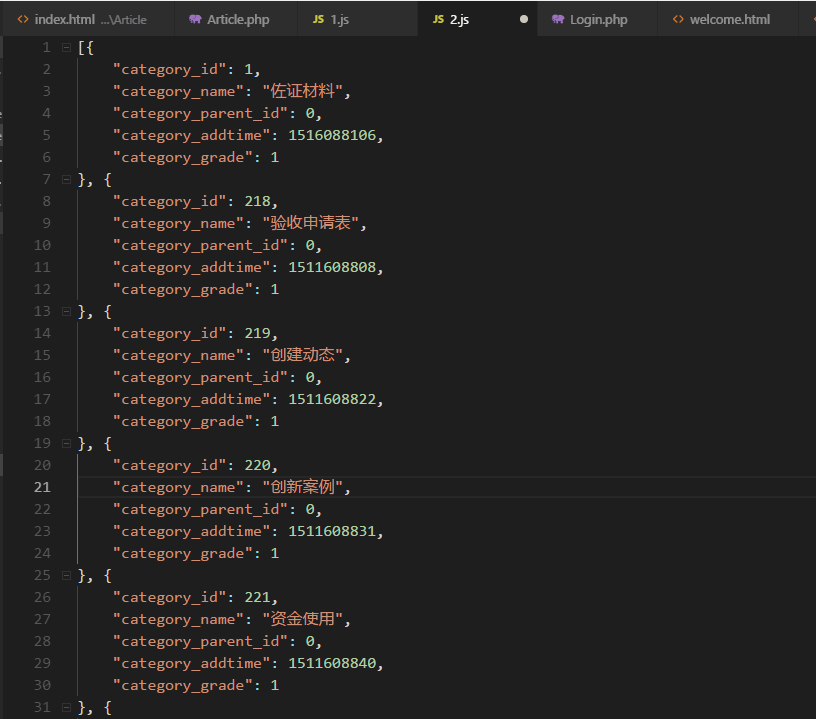Screen dimensions: 816x719
Task: Click the unsaved dot on 2.js tab
Action: (523, 20)
